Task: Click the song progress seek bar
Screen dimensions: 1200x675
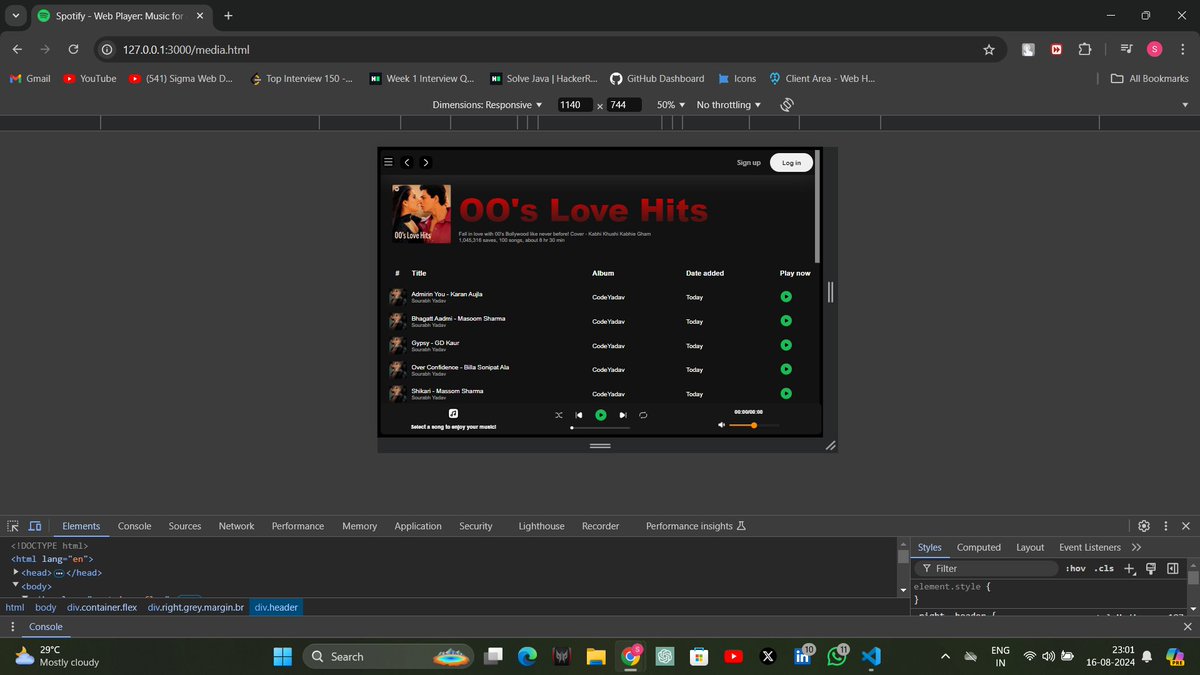Action: point(600,427)
